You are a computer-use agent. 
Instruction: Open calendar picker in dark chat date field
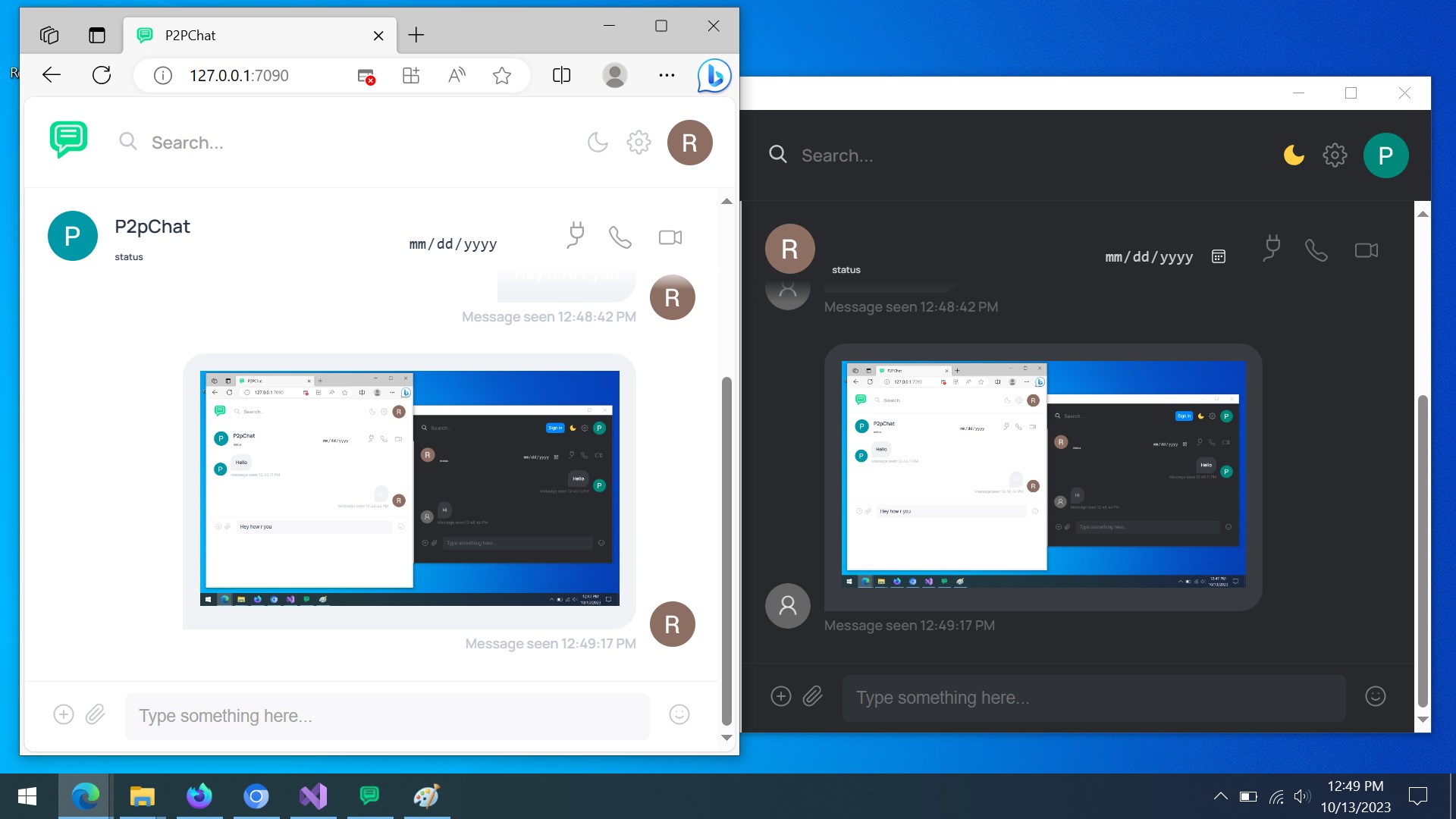point(1218,257)
